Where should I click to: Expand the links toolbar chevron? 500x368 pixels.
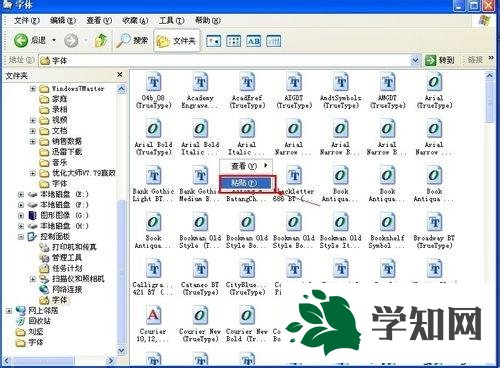click(x=491, y=58)
